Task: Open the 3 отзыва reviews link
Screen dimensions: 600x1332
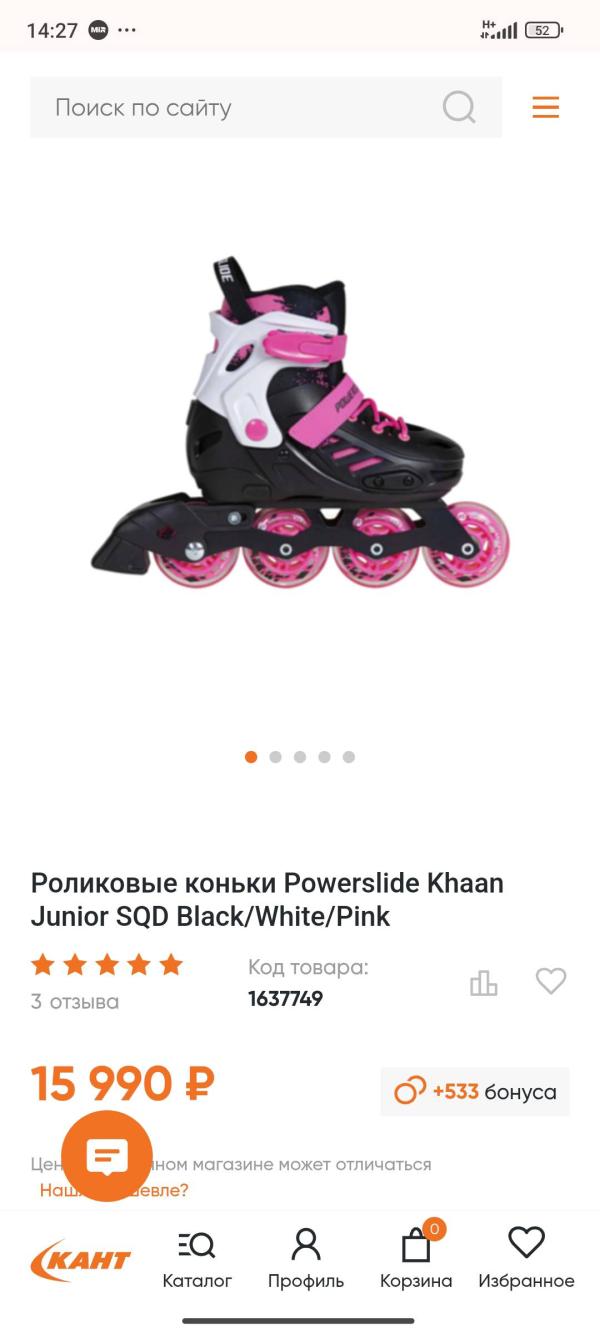Action: 75,1001
